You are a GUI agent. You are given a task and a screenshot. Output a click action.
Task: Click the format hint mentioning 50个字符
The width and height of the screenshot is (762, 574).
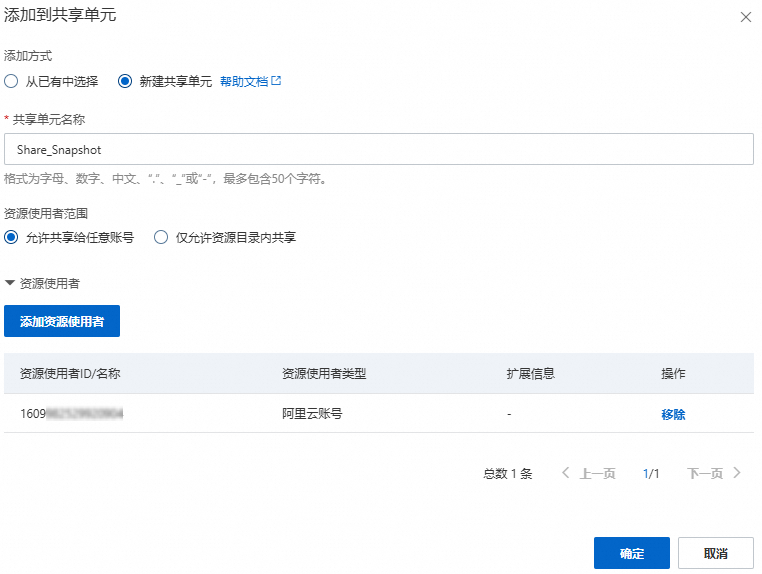point(166,179)
